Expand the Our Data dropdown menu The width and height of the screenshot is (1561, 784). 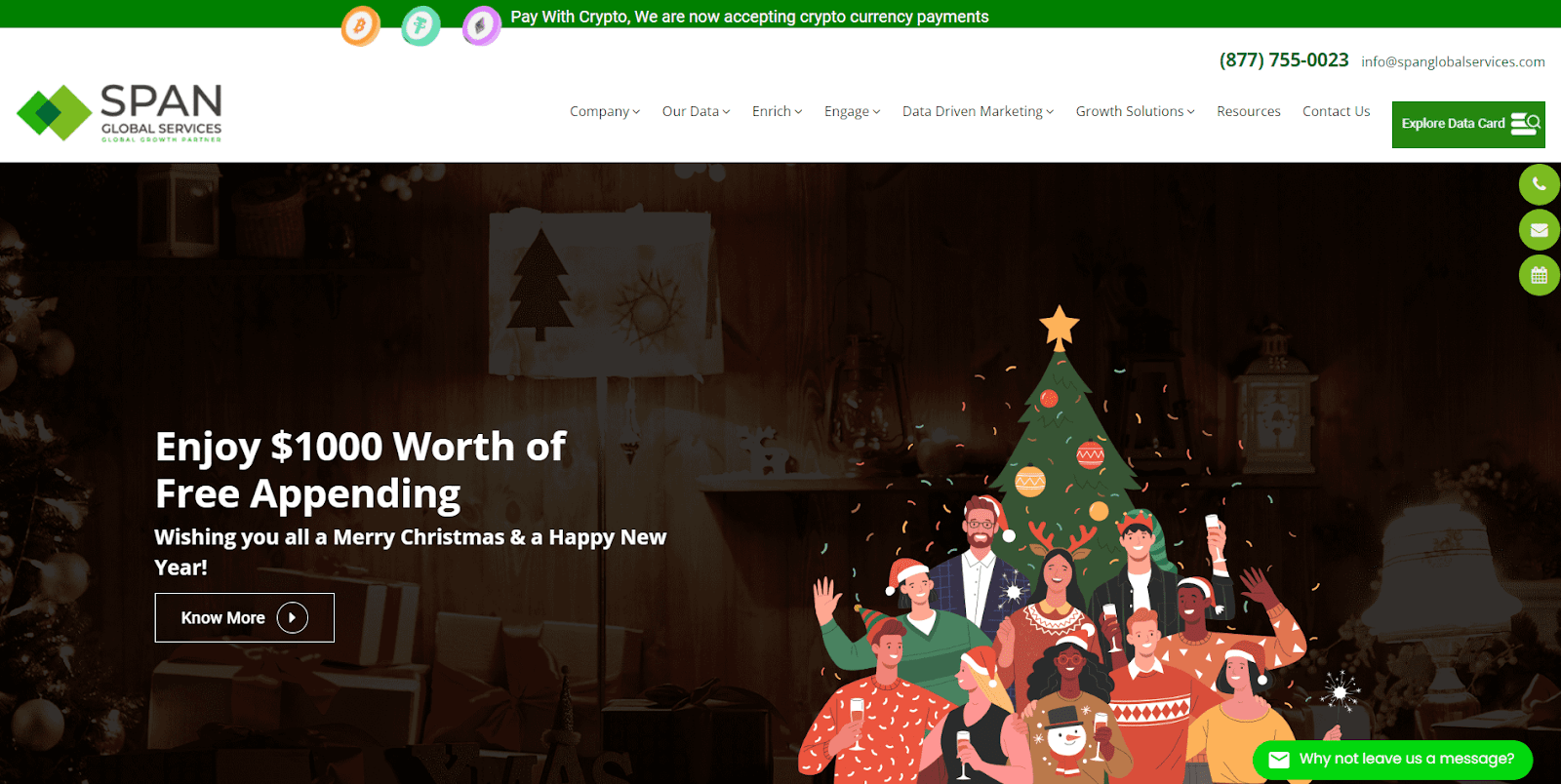(x=696, y=111)
